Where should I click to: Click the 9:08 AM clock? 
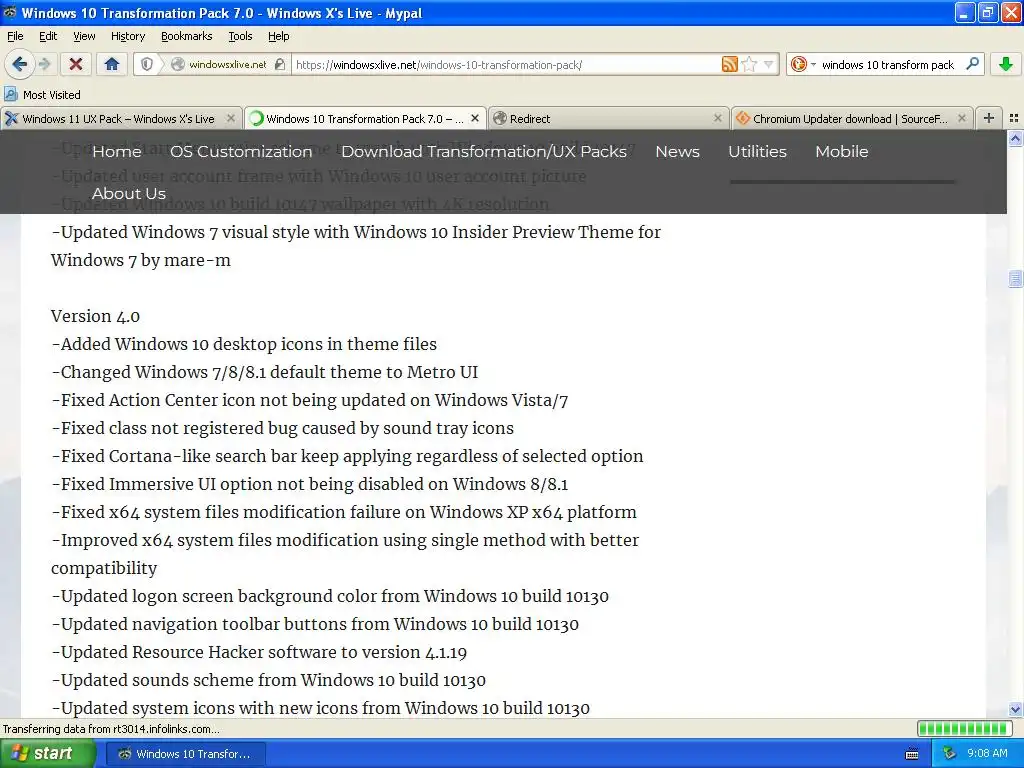987,754
